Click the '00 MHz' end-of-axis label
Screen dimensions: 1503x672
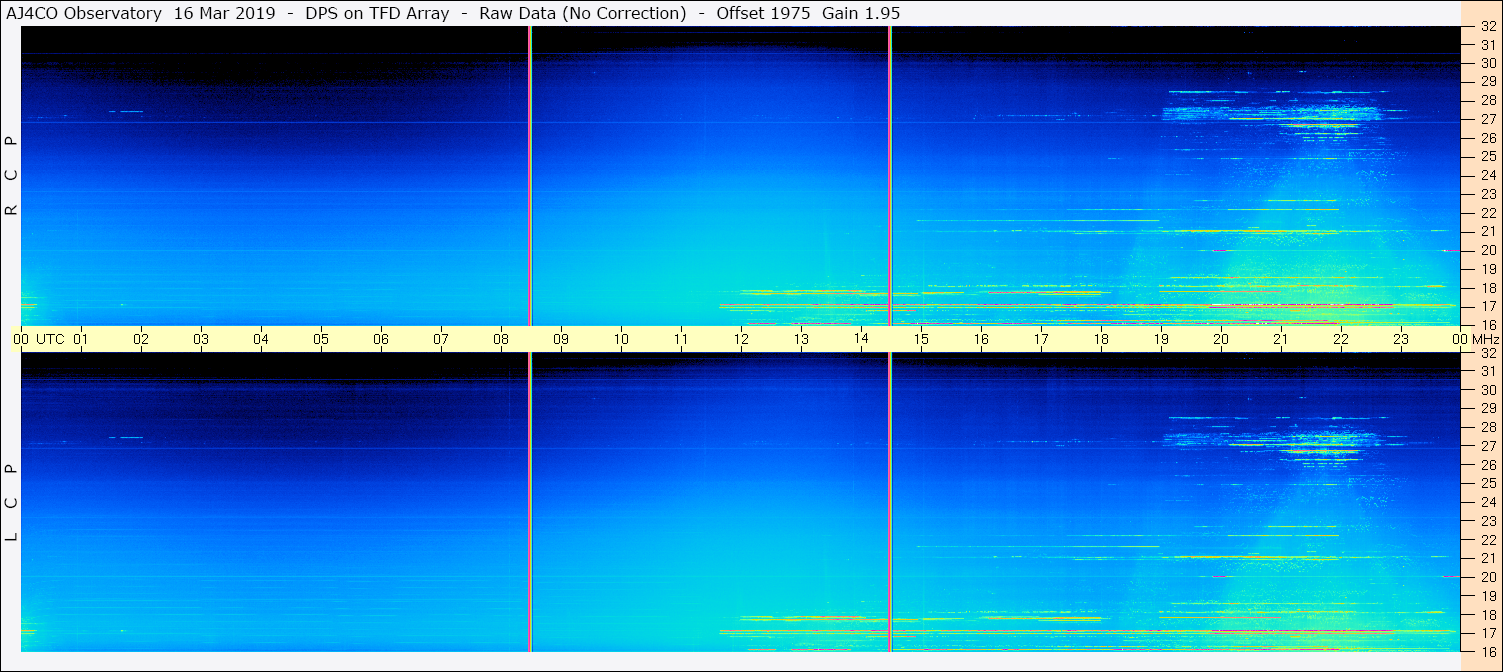pos(1474,339)
